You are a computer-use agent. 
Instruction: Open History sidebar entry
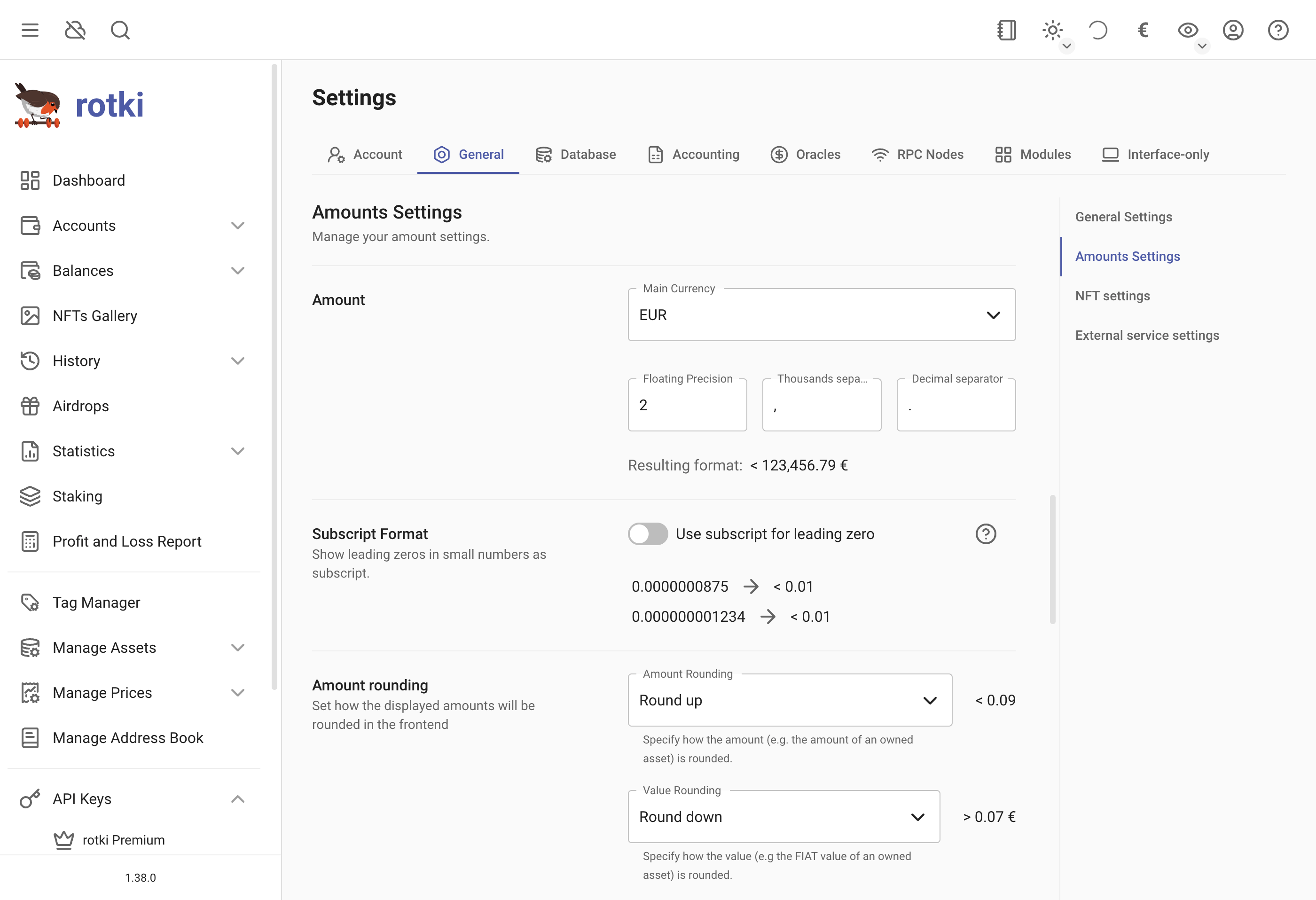(x=134, y=361)
